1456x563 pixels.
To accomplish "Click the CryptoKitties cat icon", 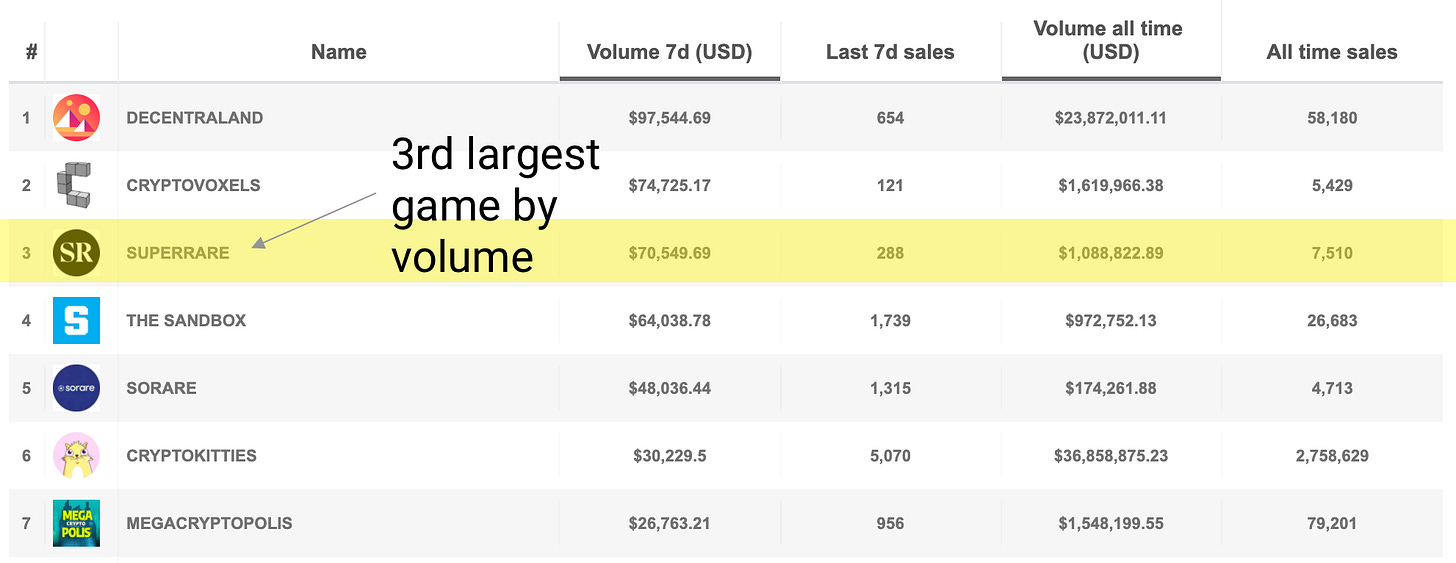I will (76, 455).
